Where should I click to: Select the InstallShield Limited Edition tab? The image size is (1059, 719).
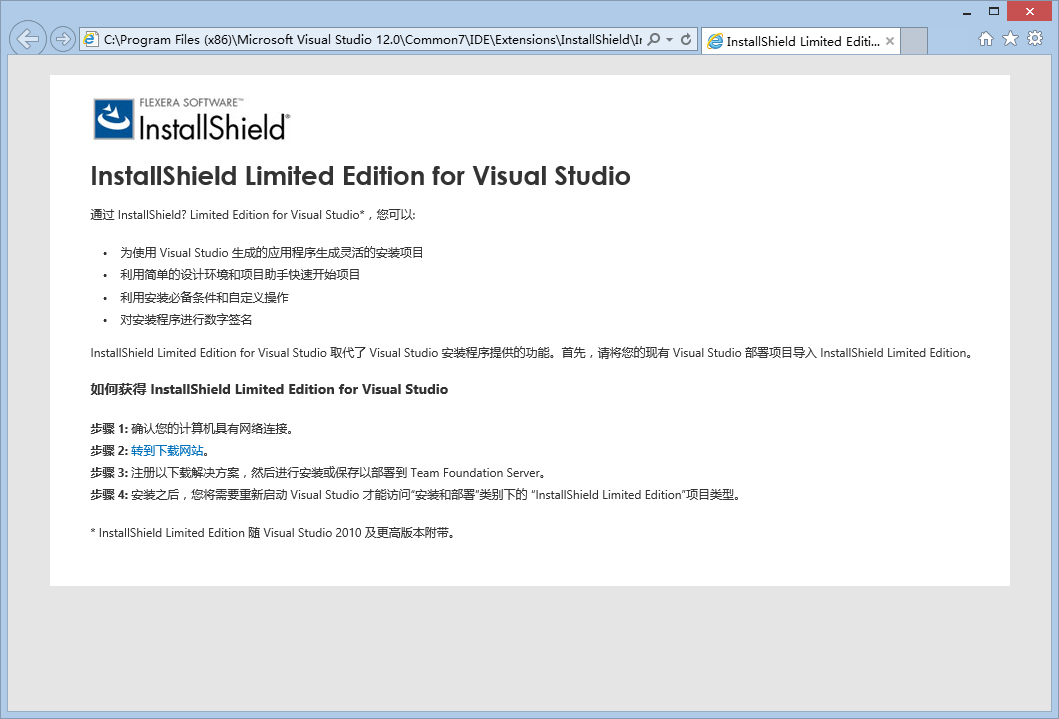click(800, 41)
